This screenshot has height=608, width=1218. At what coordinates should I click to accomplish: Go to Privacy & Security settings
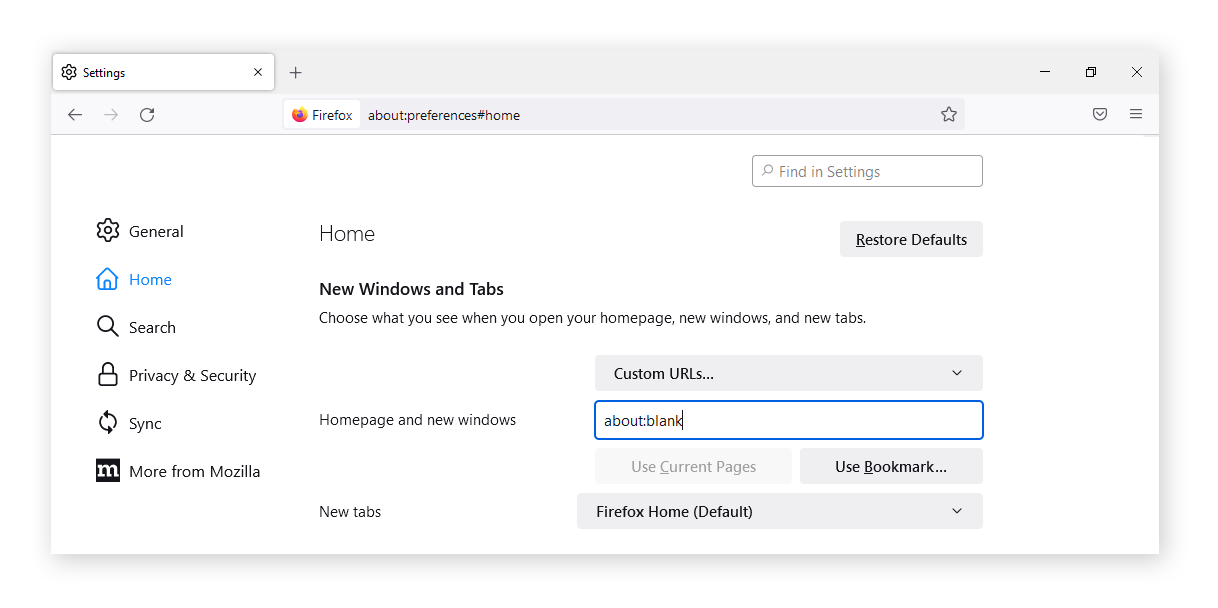[x=192, y=375]
